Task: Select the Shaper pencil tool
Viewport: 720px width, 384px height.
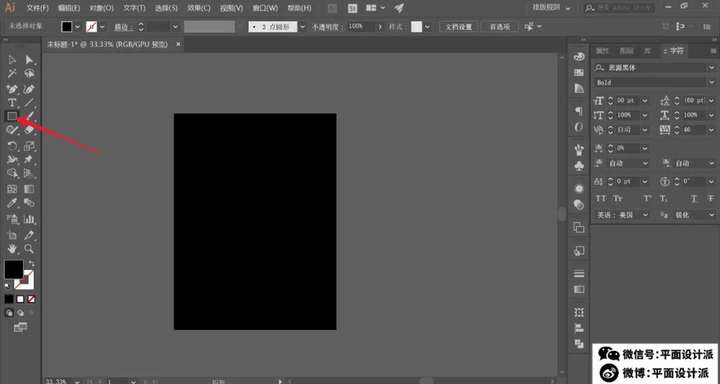Action: [12, 130]
